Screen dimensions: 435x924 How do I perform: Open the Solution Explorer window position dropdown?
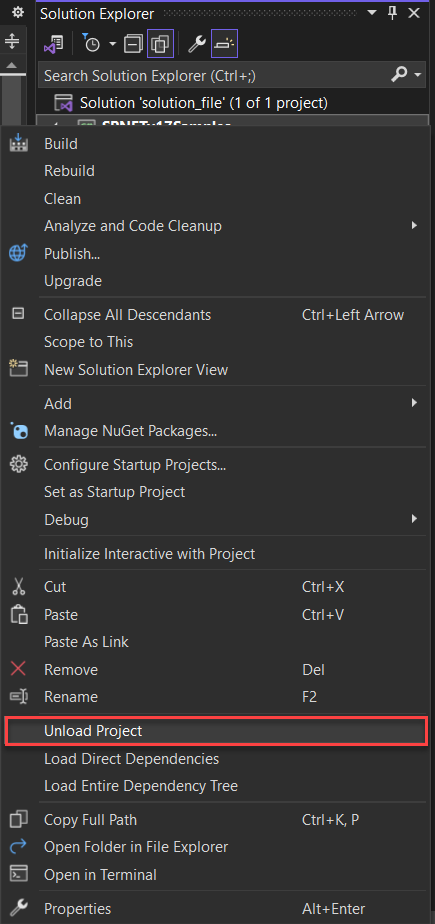pos(372,13)
